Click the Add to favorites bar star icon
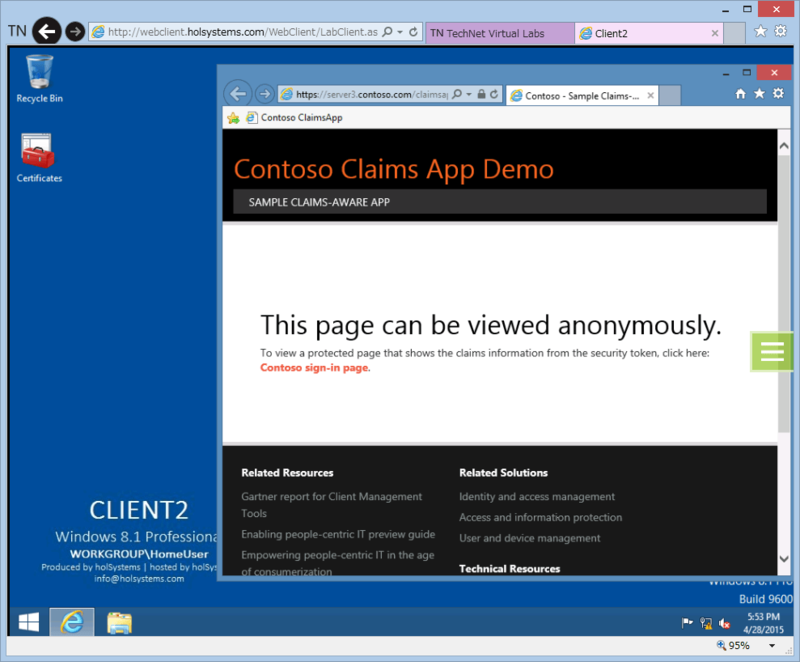Image resolution: width=800 pixels, height=662 pixels. tap(234, 118)
